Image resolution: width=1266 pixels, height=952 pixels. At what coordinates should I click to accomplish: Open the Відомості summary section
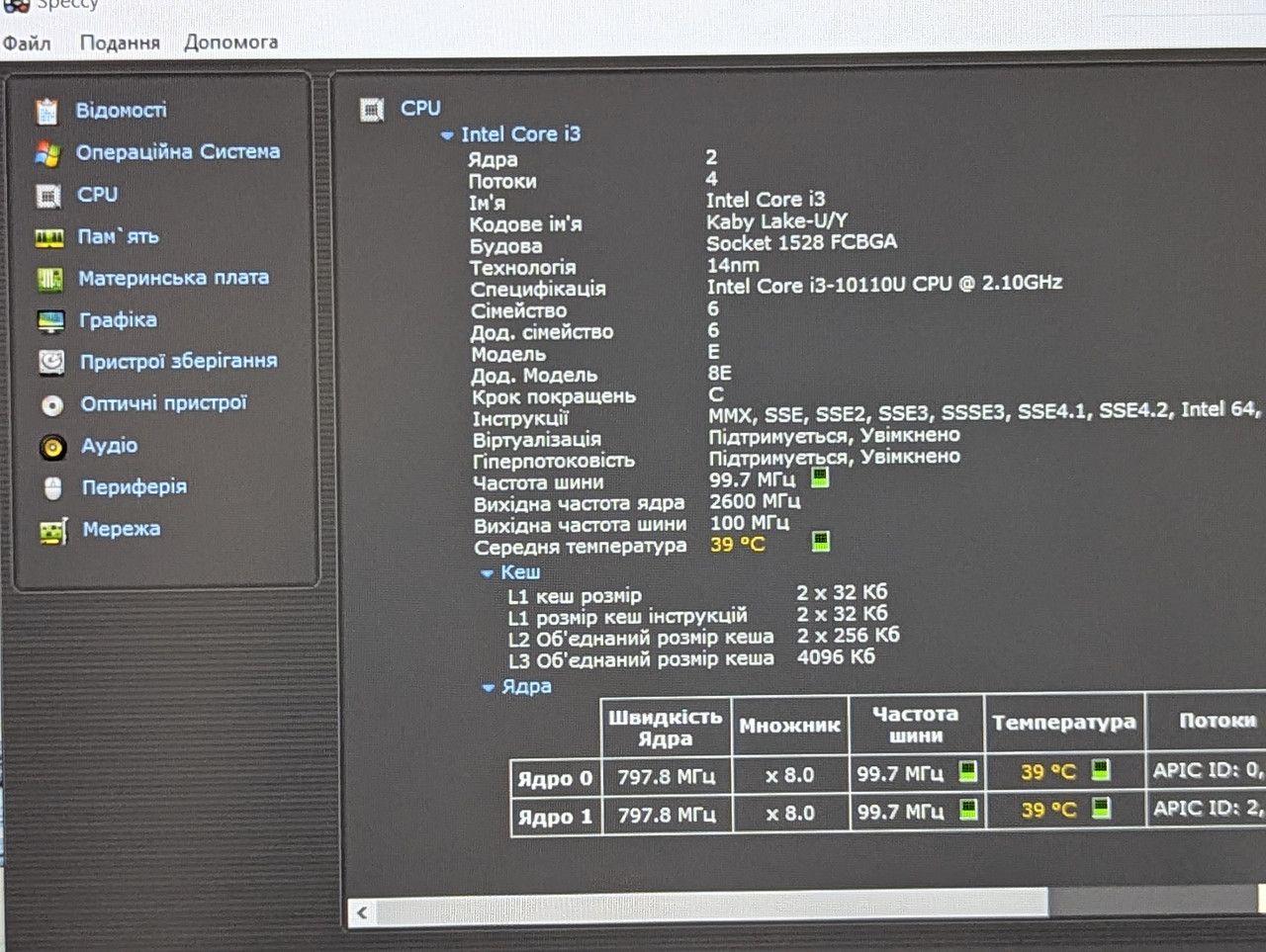pyautogui.click(x=122, y=111)
